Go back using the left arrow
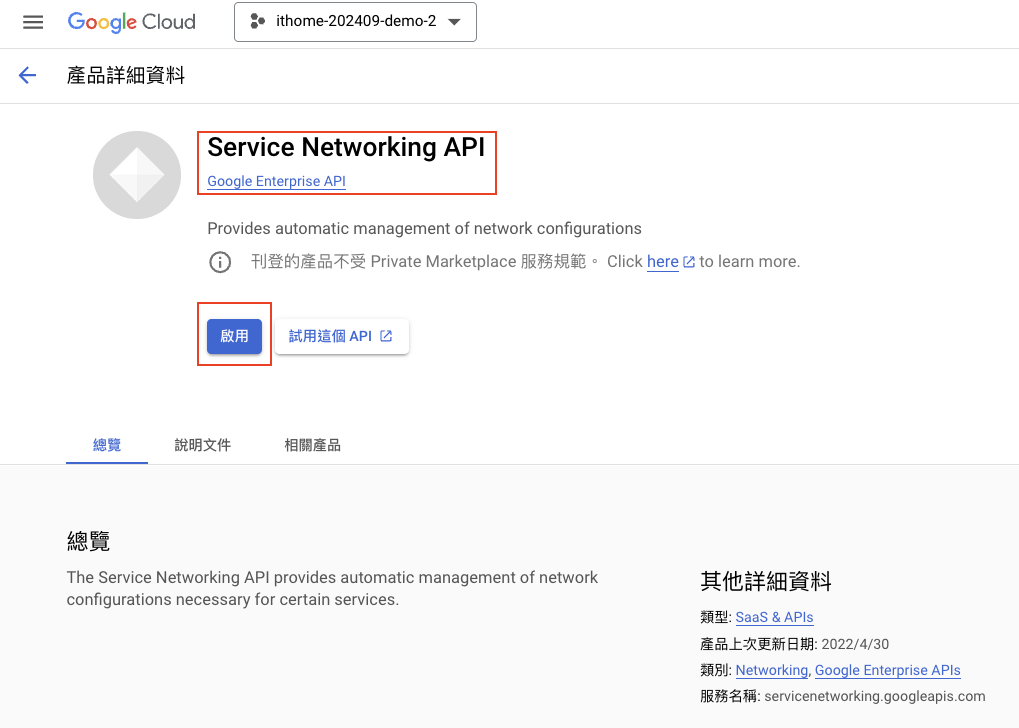 [27, 75]
